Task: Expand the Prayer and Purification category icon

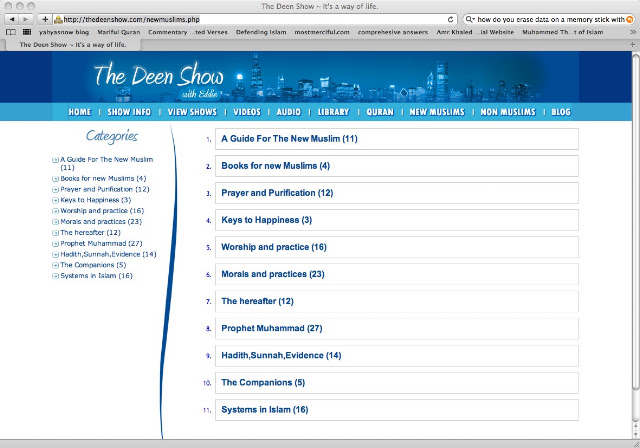Action: pyautogui.click(x=55, y=190)
